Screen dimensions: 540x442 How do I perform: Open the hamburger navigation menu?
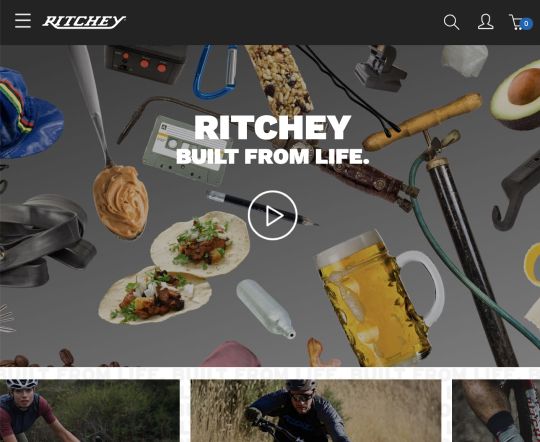[x=23, y=21]
